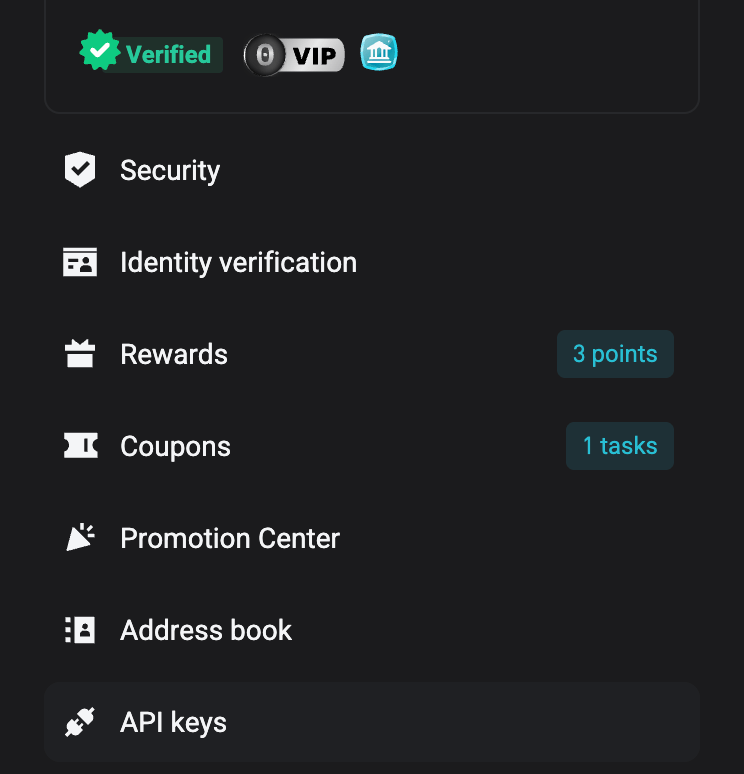Open Identity verification settings
Viewport: 744px width, 774px height.
pyautogui.click(x=238, y=263)
